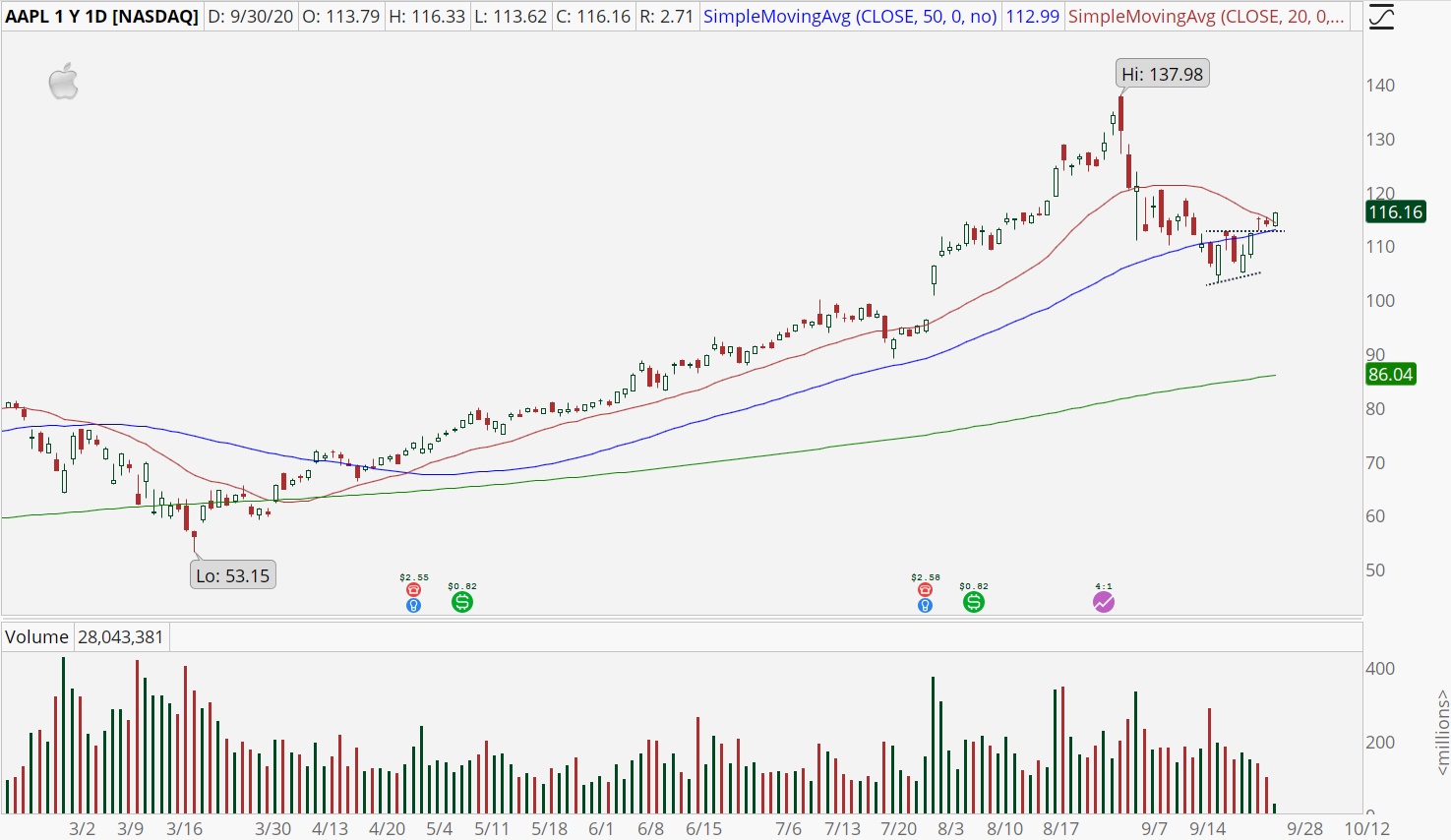Click the $2.58 earnings label
This screenshot has width=1451, height=840.
(926, 577)
